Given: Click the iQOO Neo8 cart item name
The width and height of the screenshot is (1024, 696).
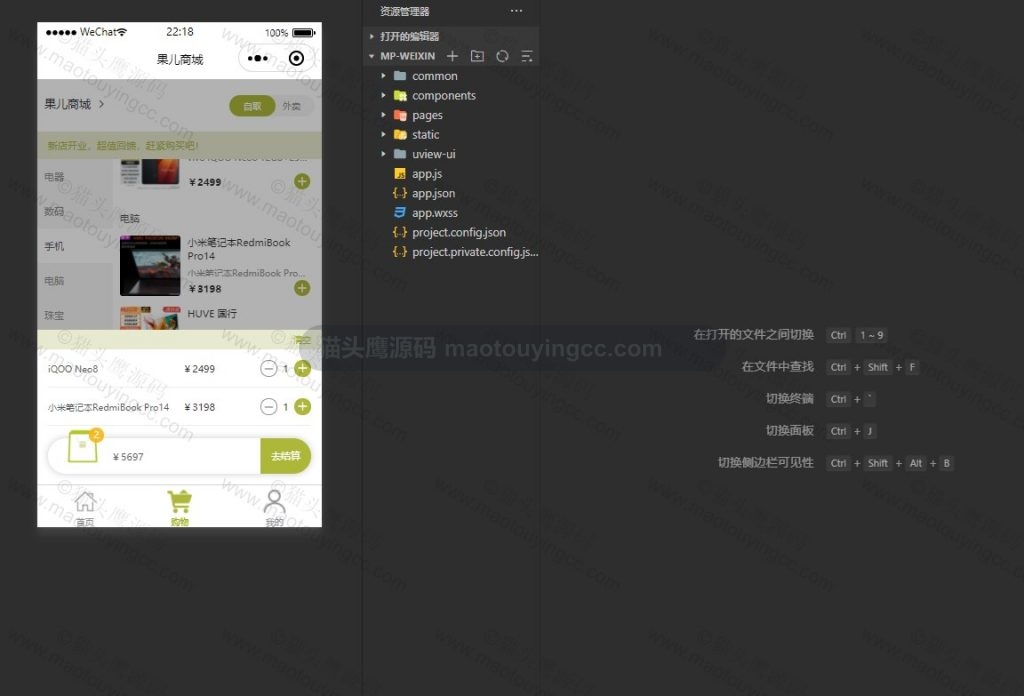Looking at the screenshot, I should [73, 369].
